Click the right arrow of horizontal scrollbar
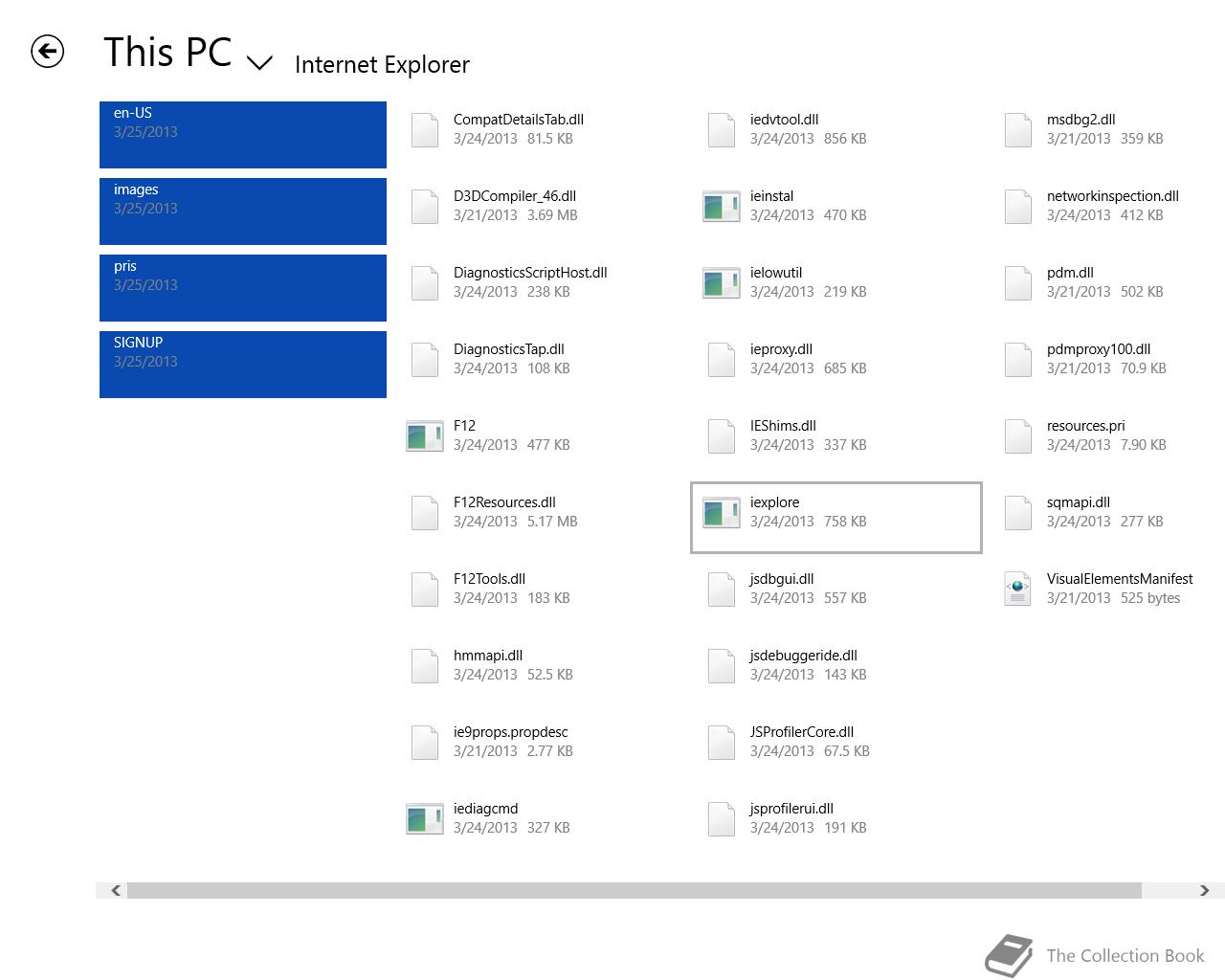This screenshot has width=1225, height=980. tap(1204, 890)
